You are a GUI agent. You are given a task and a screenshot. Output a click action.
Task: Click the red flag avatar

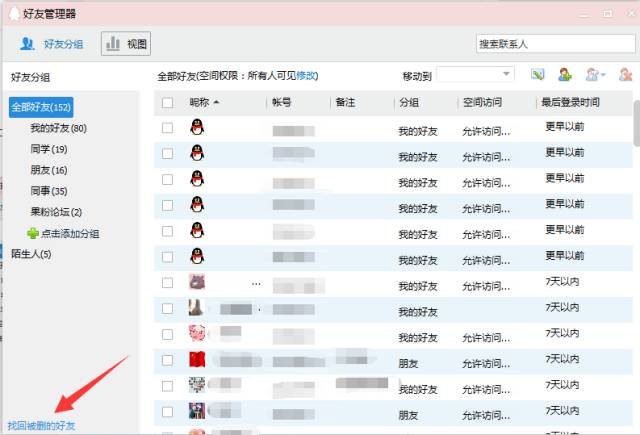(x=197, y=359)
